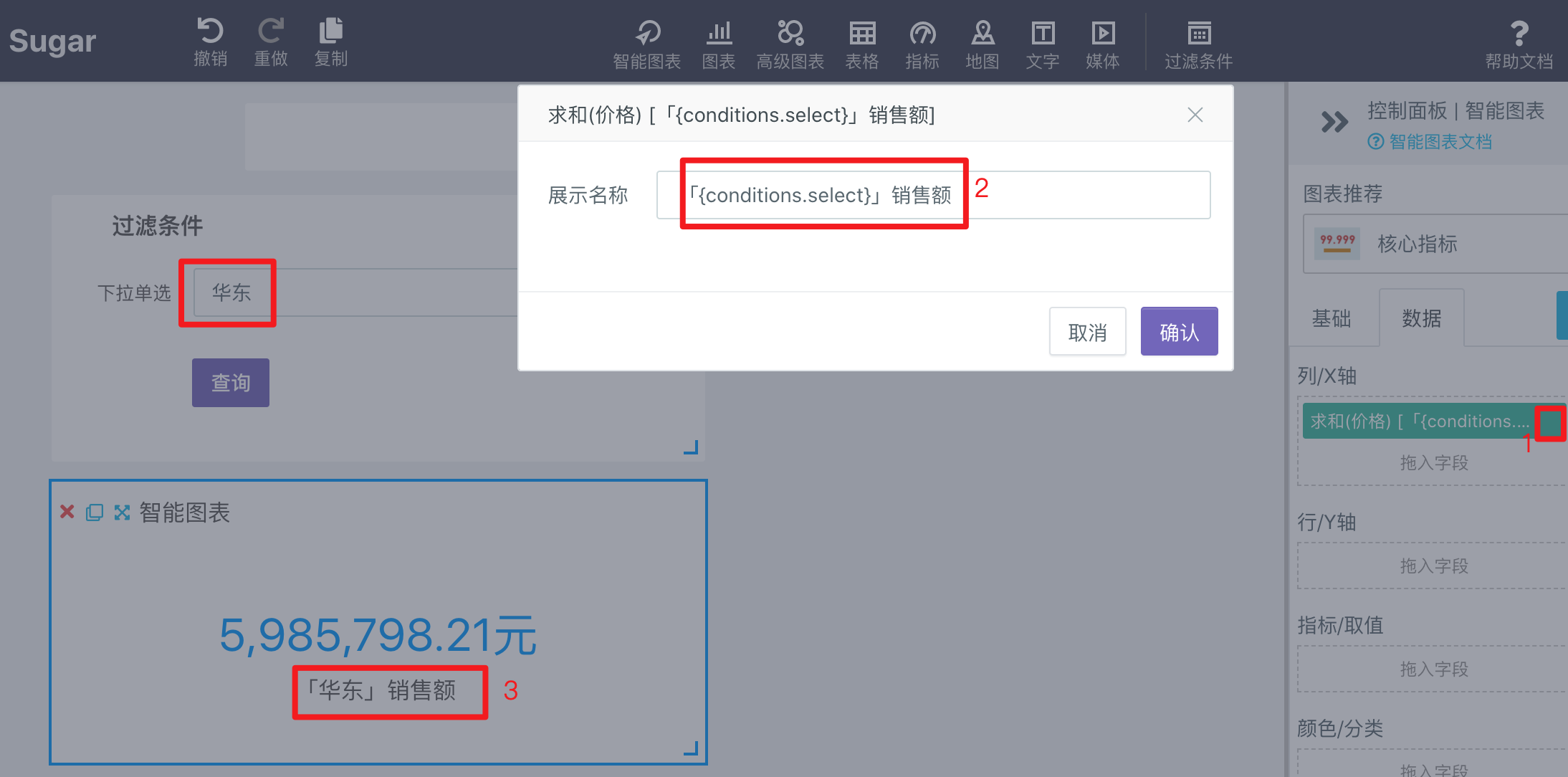Click the 拖入字段 placeholder below 求和(价格) tag
Viewport: 1568px width, 777px height.
1434,463
